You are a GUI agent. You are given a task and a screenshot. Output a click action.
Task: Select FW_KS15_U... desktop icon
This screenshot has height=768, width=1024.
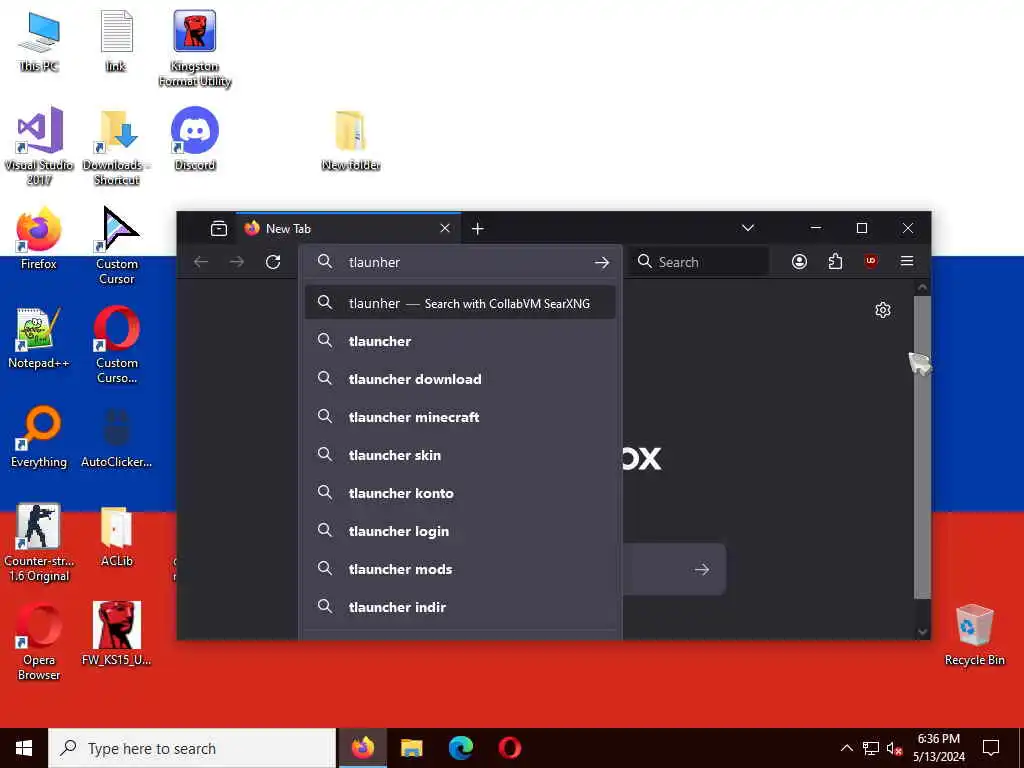pos(117,634)
